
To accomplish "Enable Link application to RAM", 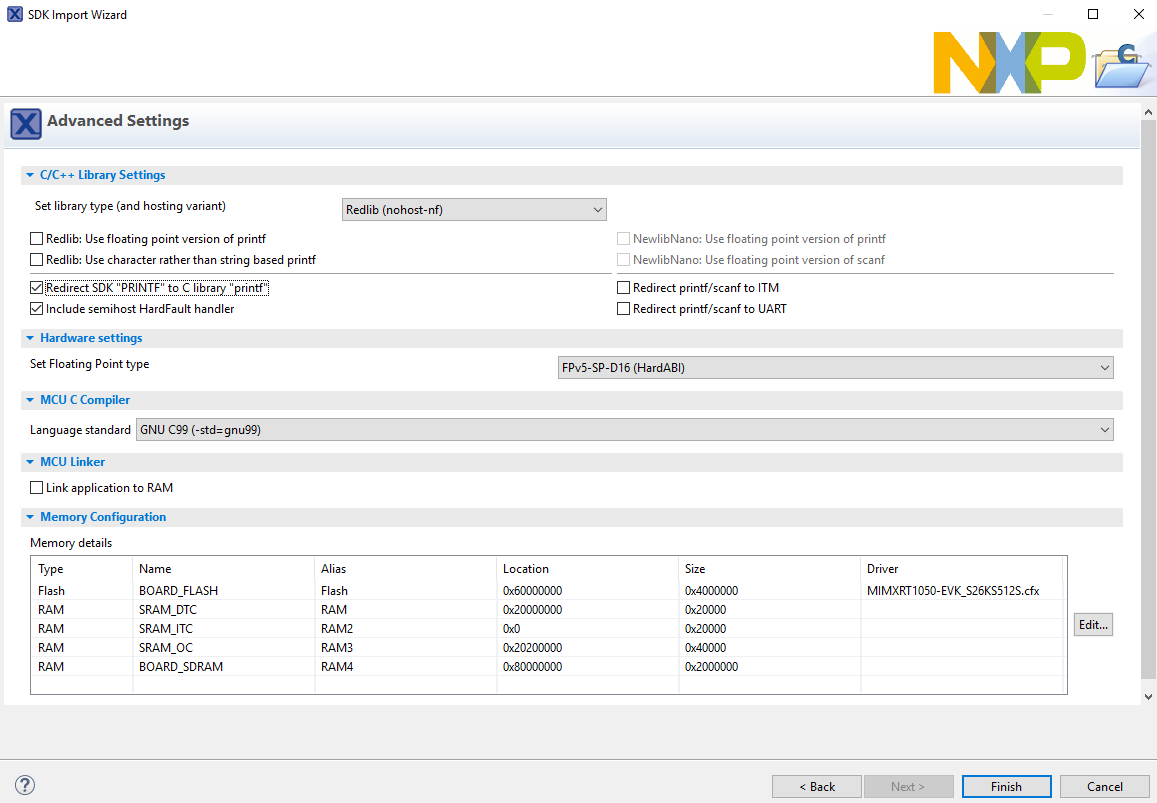I will (37, 488).
